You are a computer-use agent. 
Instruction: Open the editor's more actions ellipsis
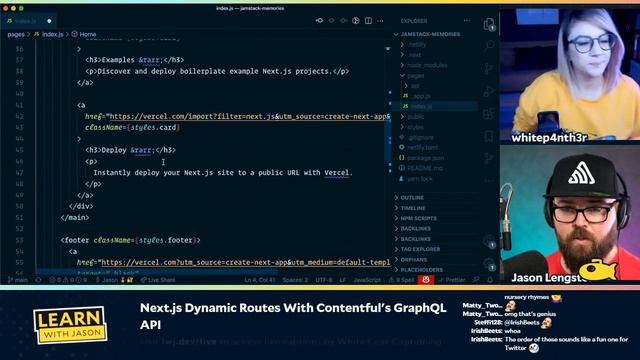(380, 21)
